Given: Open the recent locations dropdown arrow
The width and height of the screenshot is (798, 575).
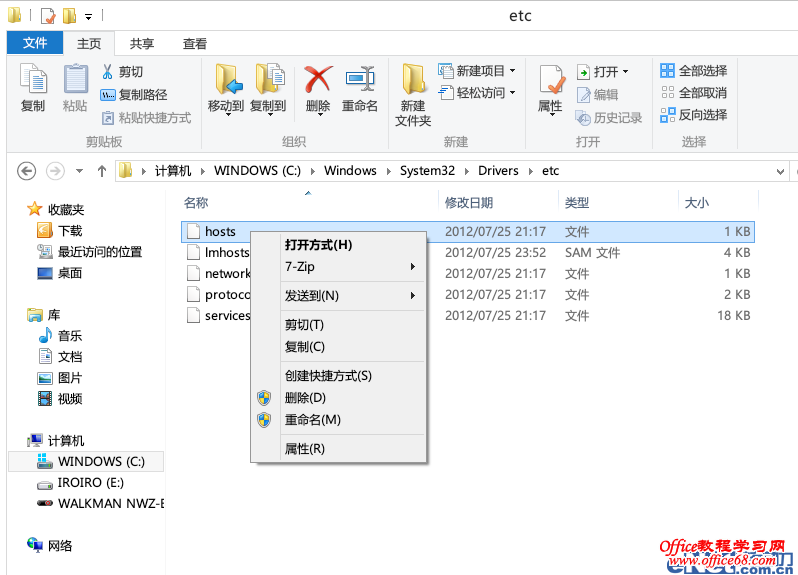Looking at the screenshot, I should pyautogui.click(x=79, y=171).
